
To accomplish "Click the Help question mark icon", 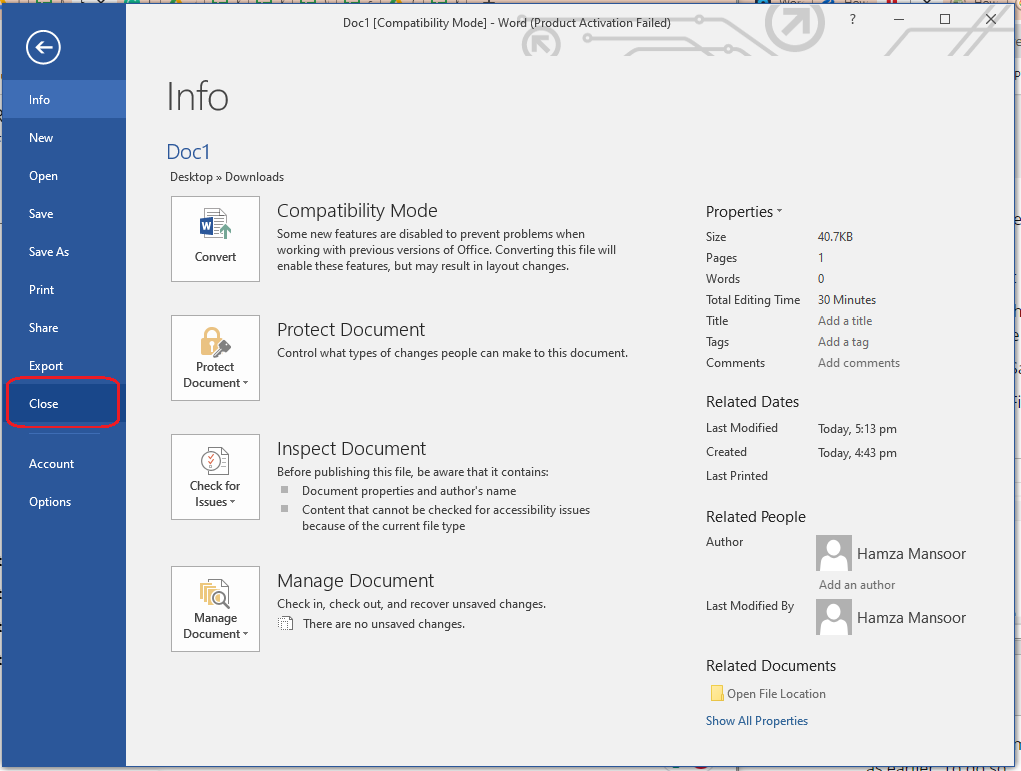I will (852, 20).
